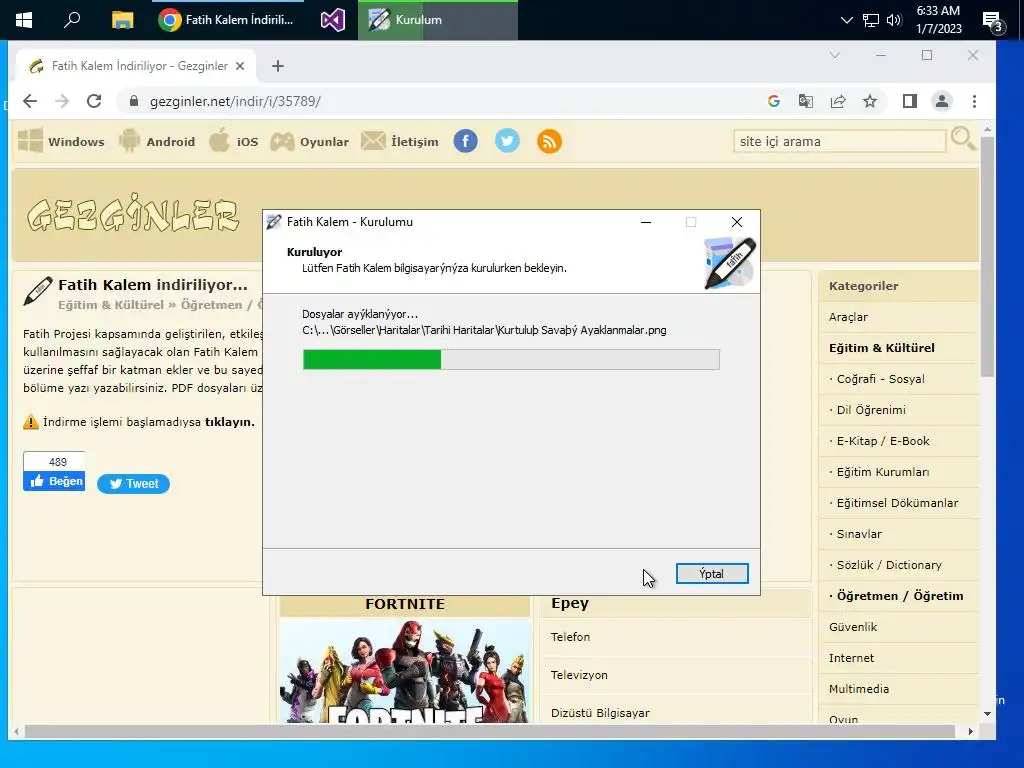Open the taskbar clock and date

(938, 20)
